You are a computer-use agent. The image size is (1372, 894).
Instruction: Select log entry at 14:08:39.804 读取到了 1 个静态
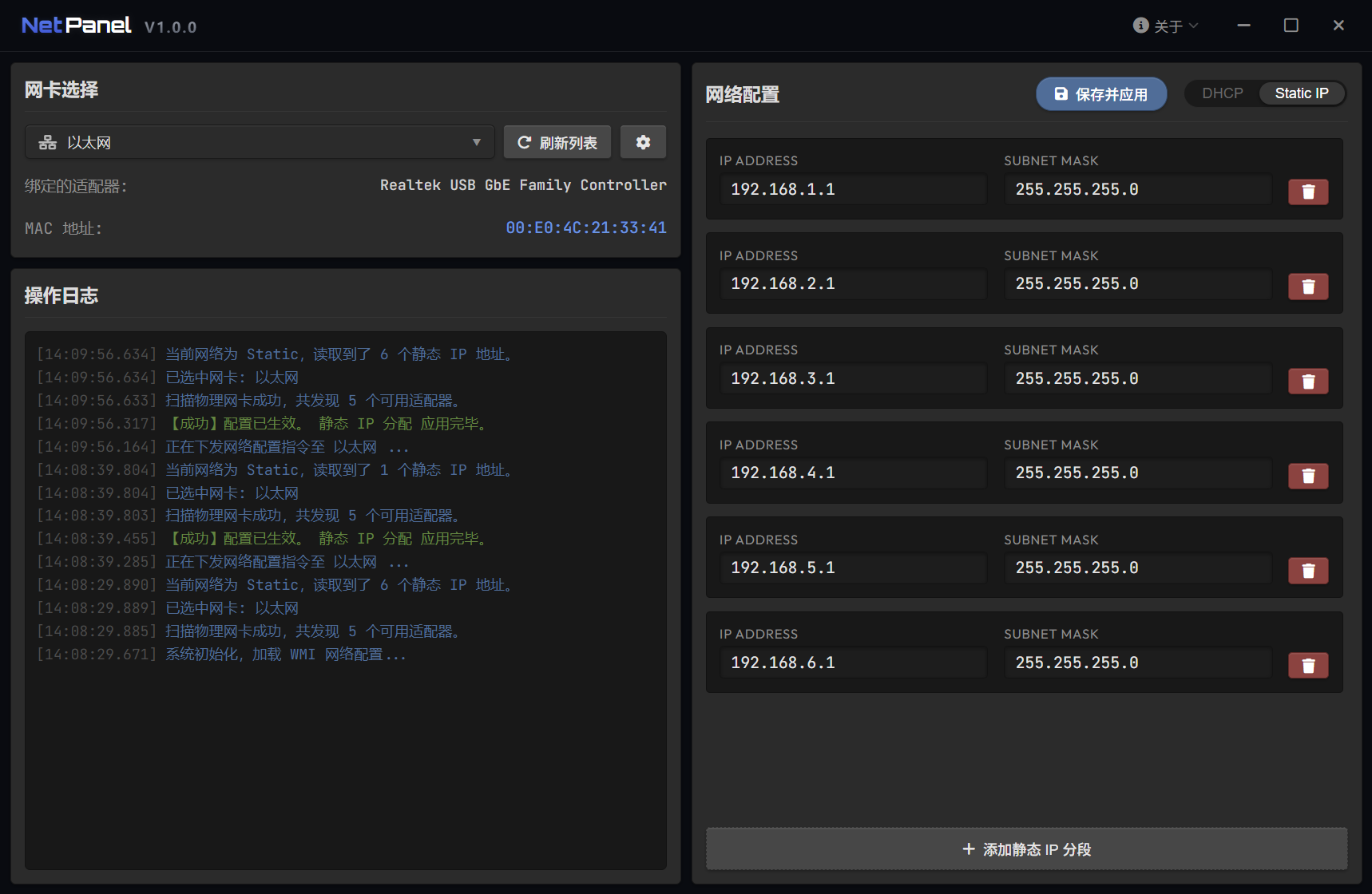click(276, 470)
